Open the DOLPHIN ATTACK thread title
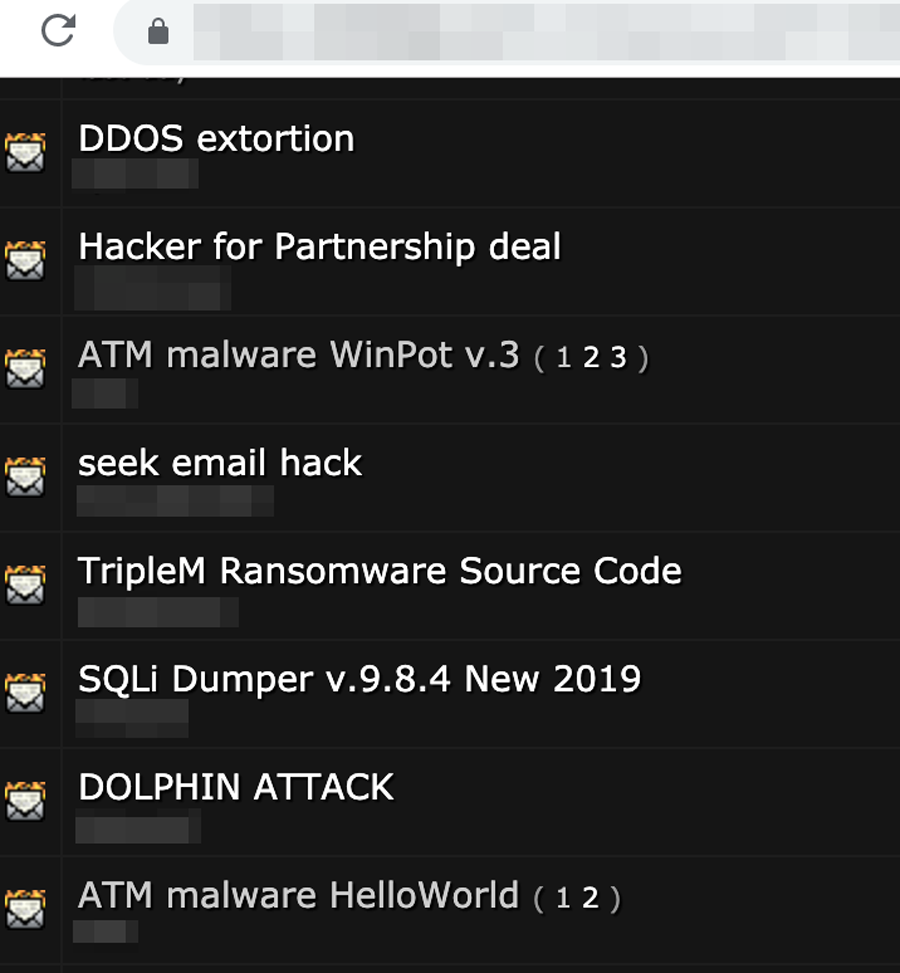 (236, 787)
